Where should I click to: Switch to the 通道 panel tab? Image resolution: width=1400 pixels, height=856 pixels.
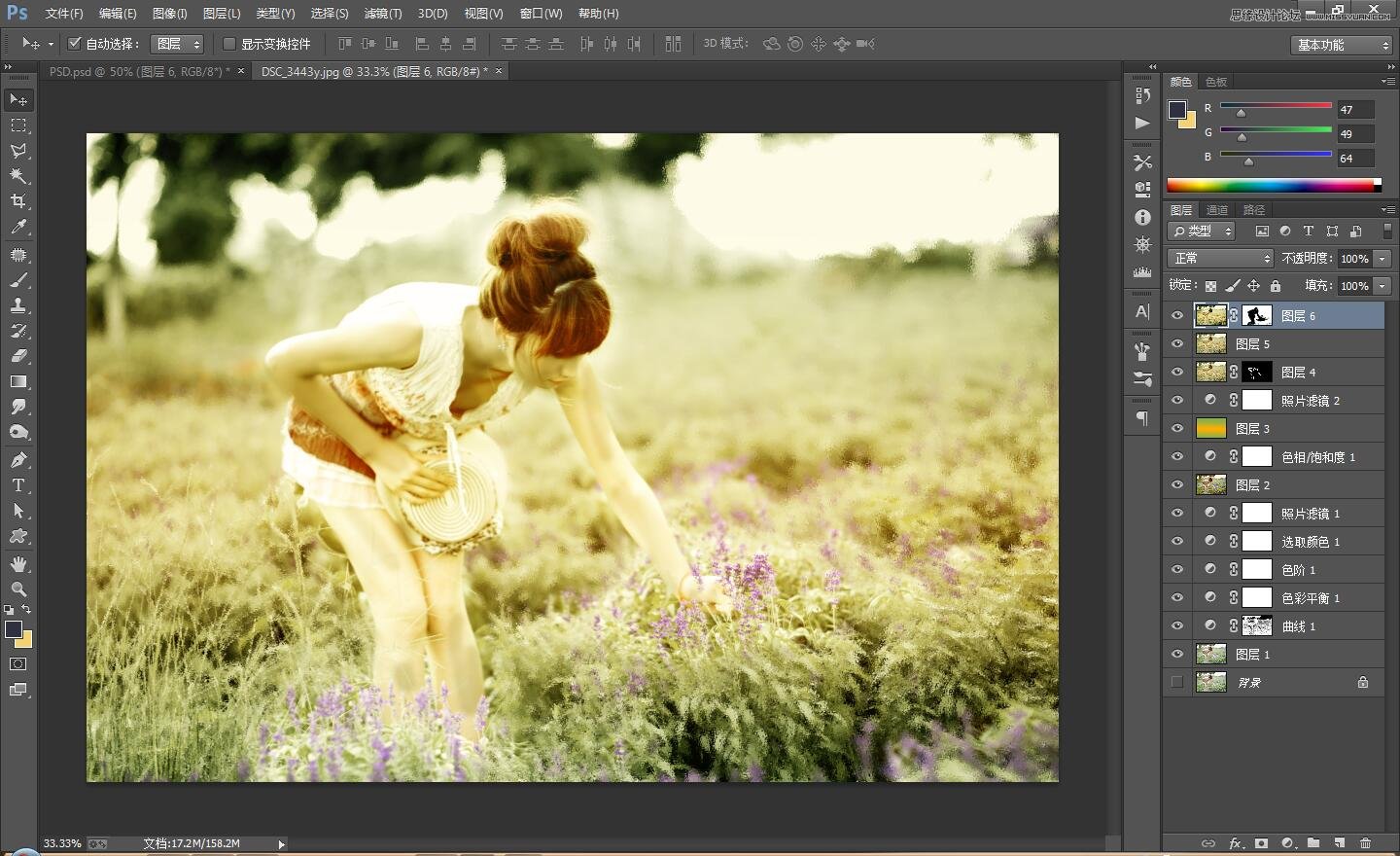pos(1216,209)
